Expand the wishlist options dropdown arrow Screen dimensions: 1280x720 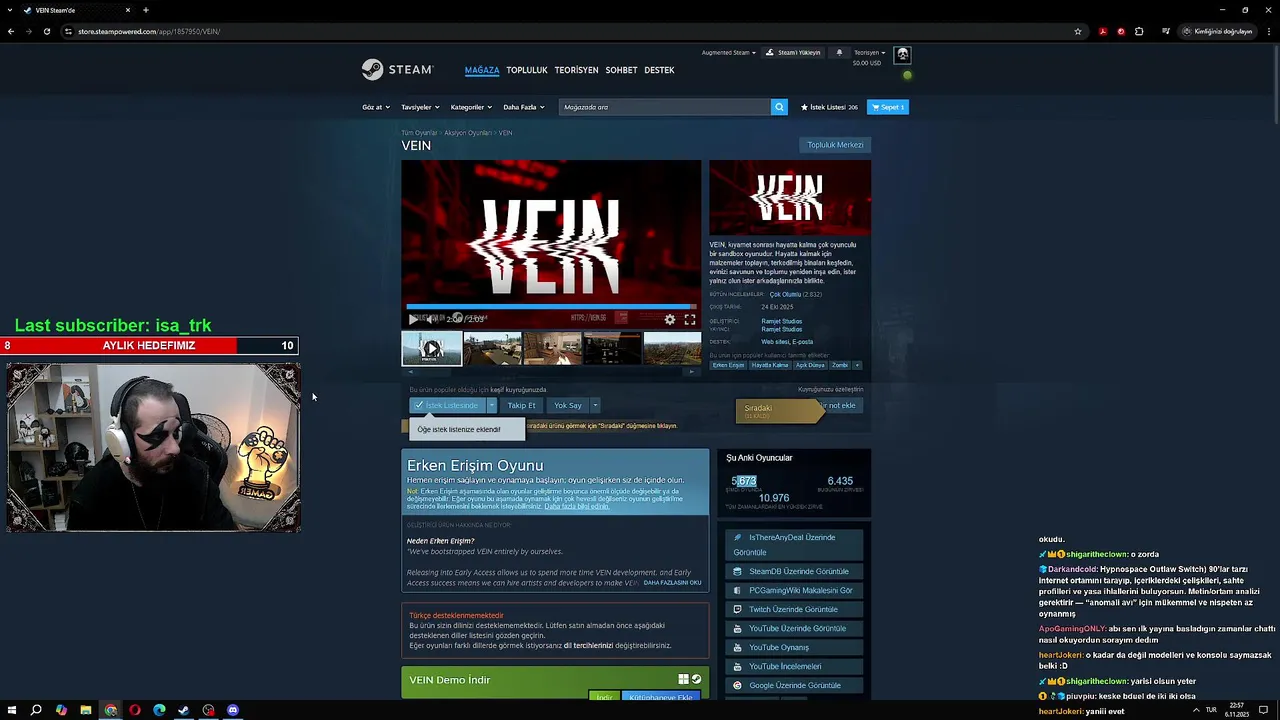click(x=492, y=405)
